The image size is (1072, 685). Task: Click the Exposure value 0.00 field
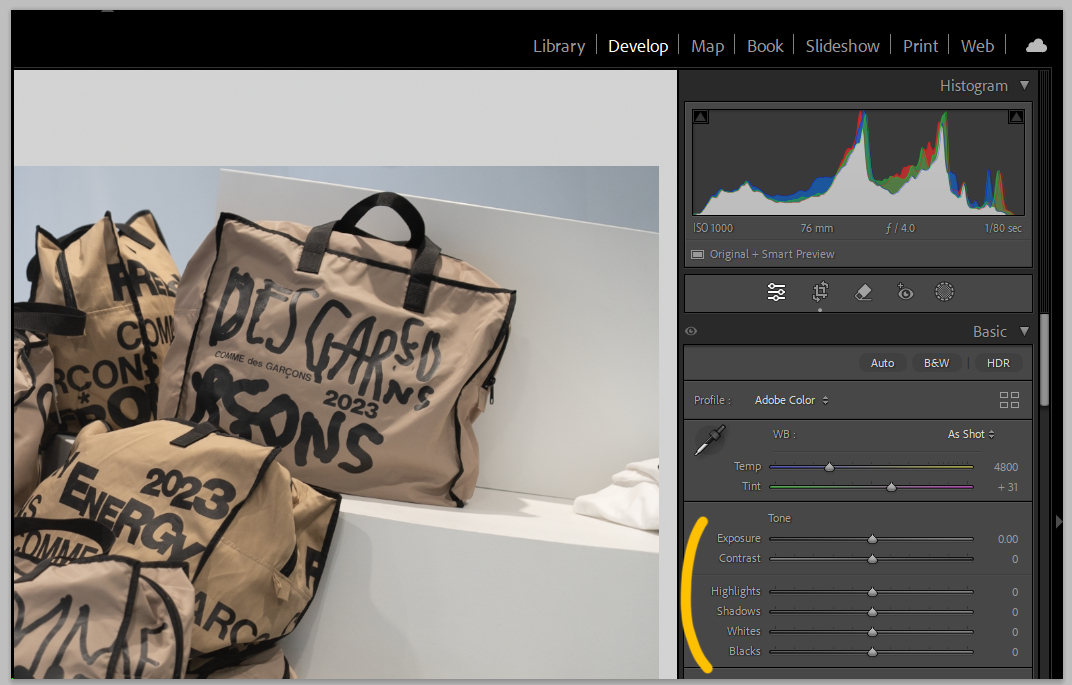1007,539
